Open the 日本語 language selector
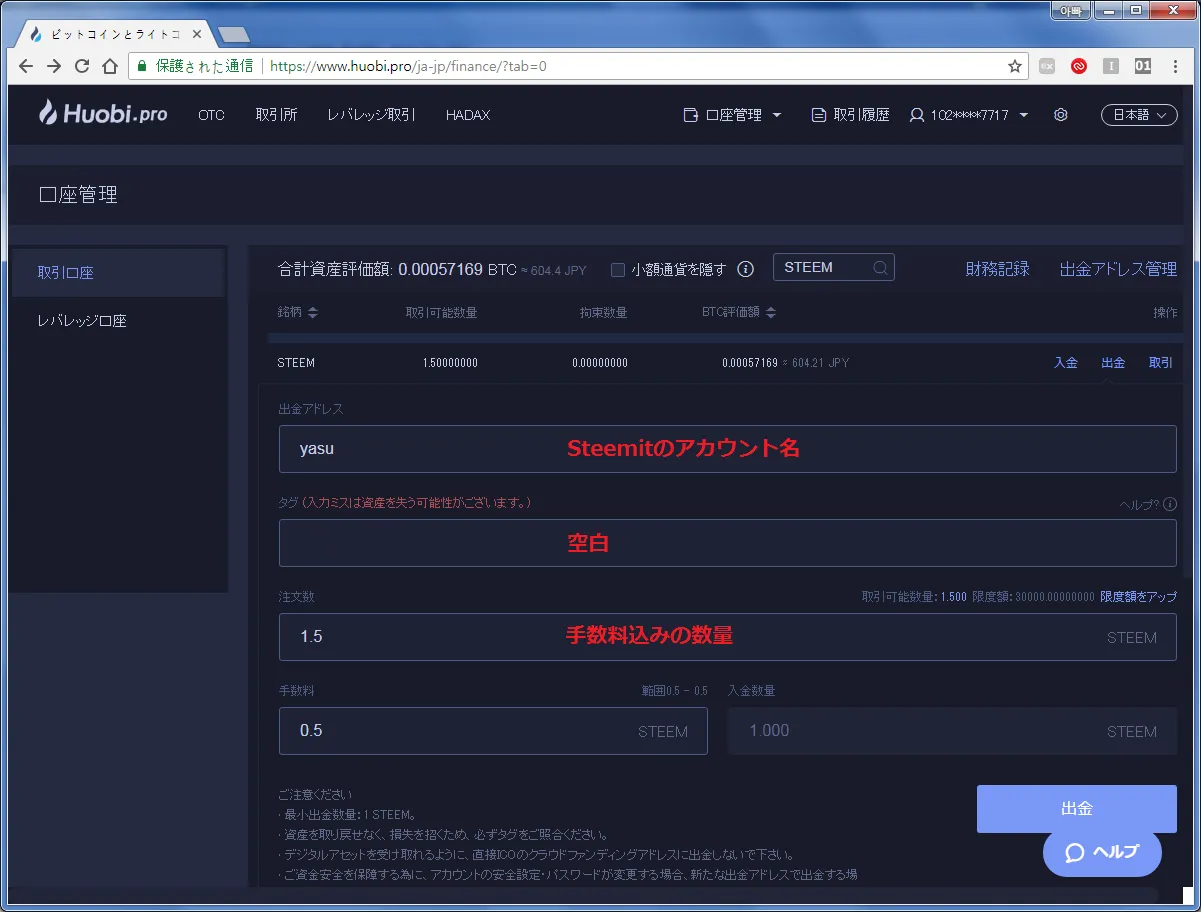Screen dimensions: 1201x912 (1139, 115)
